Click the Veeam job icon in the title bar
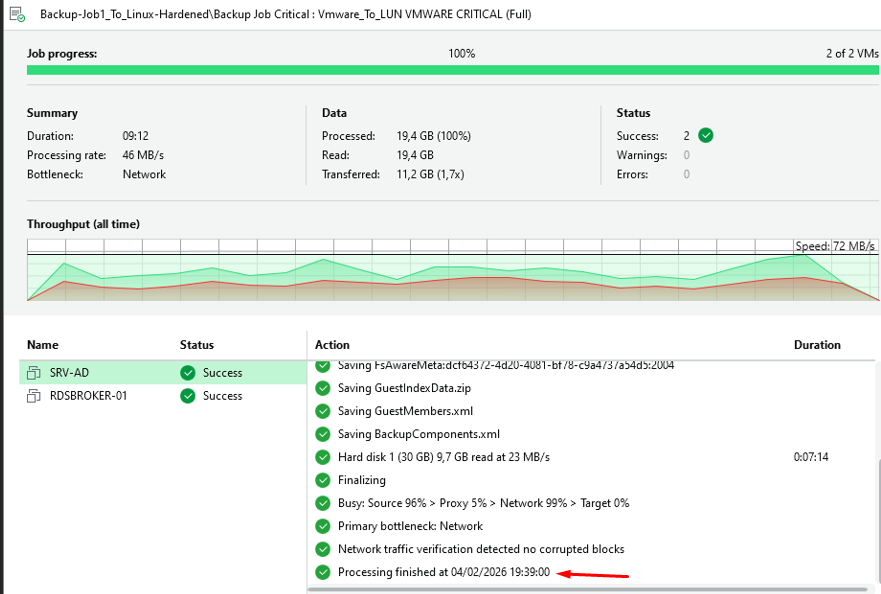The width and height of the screenshot is (881, 594). point(16,15)
